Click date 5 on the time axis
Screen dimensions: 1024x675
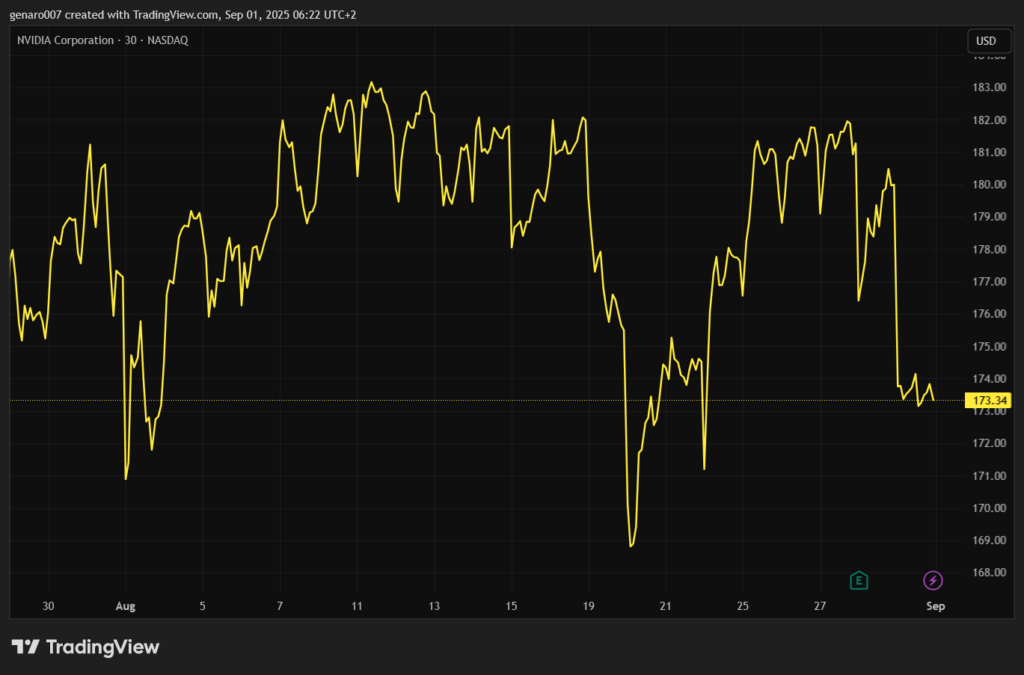pyautogui.click(x=202, y=606)
